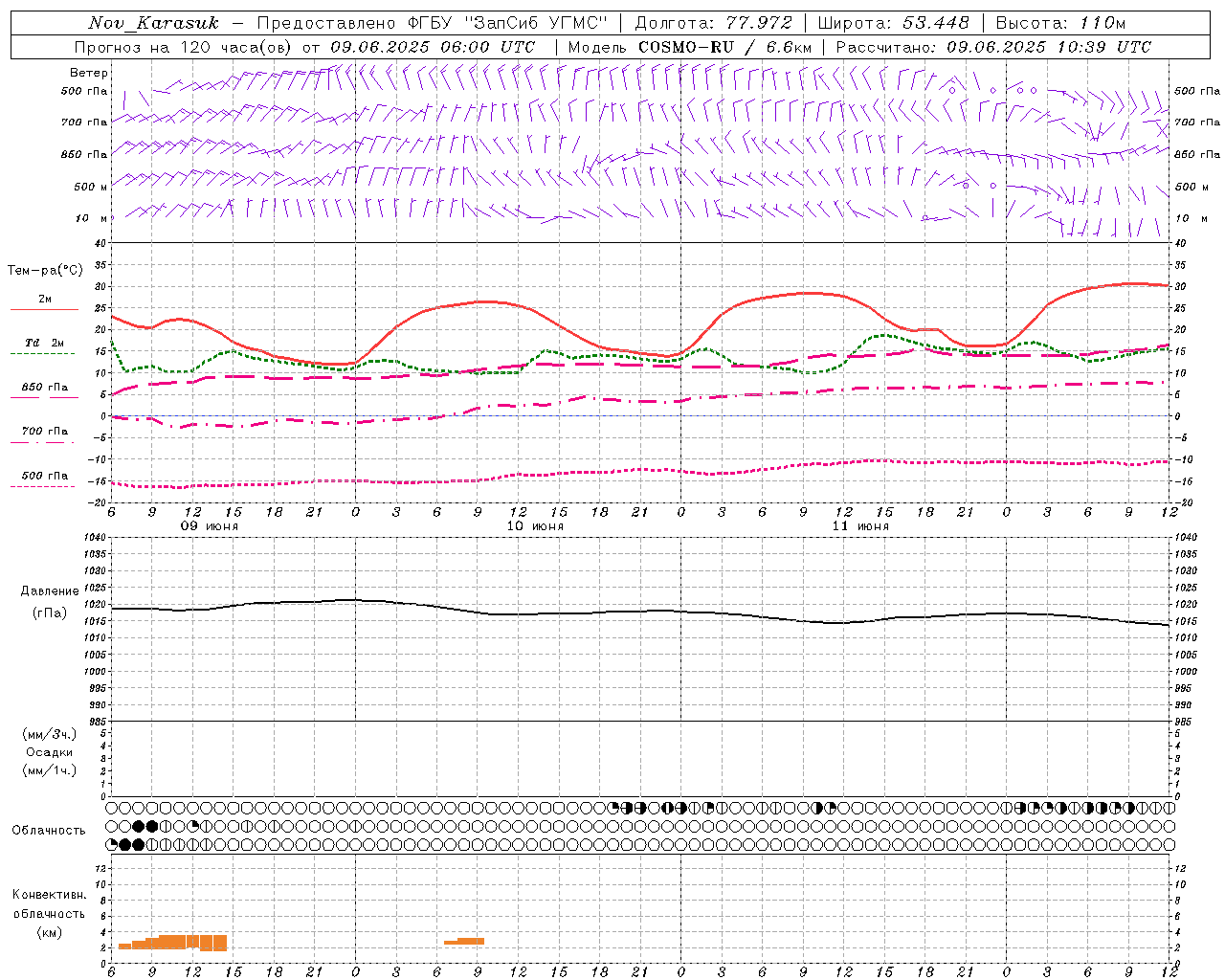The image size is (1225, 980).
Task: Click the 'Долгота: 77.972' longitude value
Action: click(x=713, y=23)
